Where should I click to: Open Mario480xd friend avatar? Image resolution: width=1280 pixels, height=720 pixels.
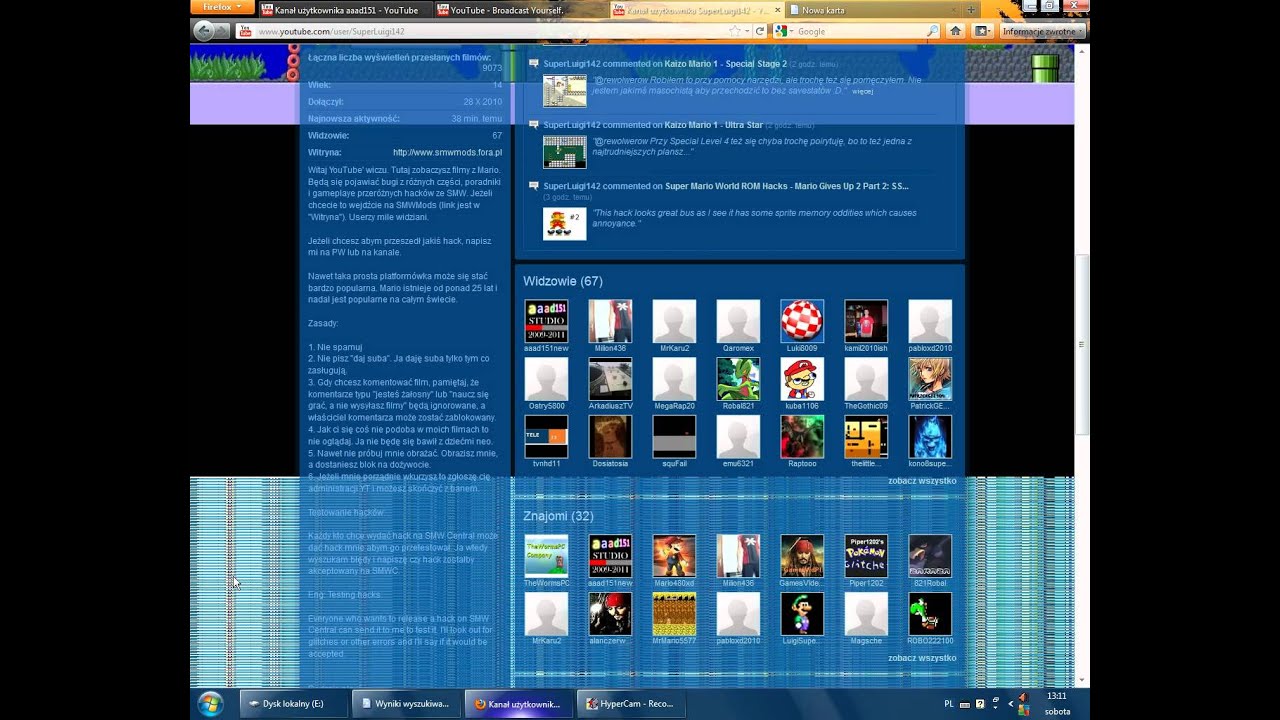[674, 556]
